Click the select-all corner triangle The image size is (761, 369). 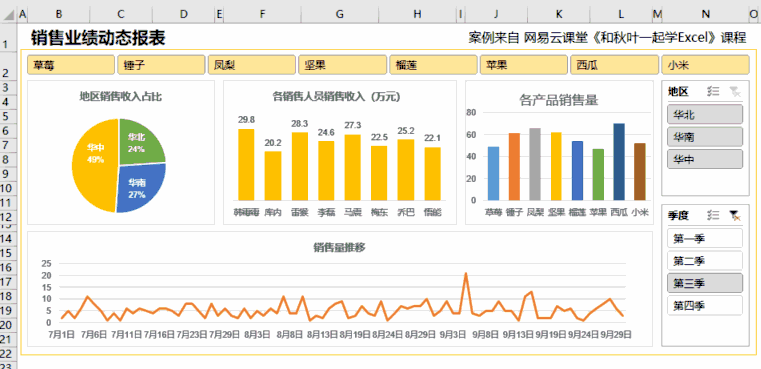tap(8, 15)
